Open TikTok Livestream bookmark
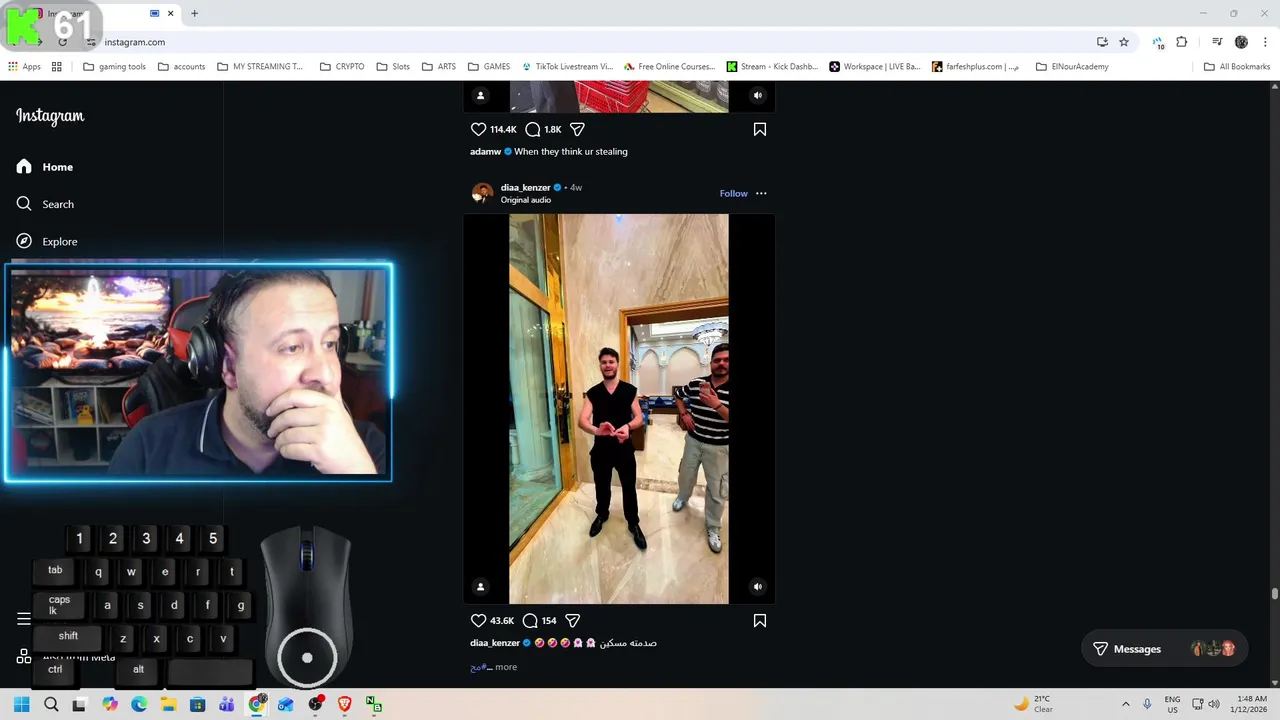 (567, 67)
